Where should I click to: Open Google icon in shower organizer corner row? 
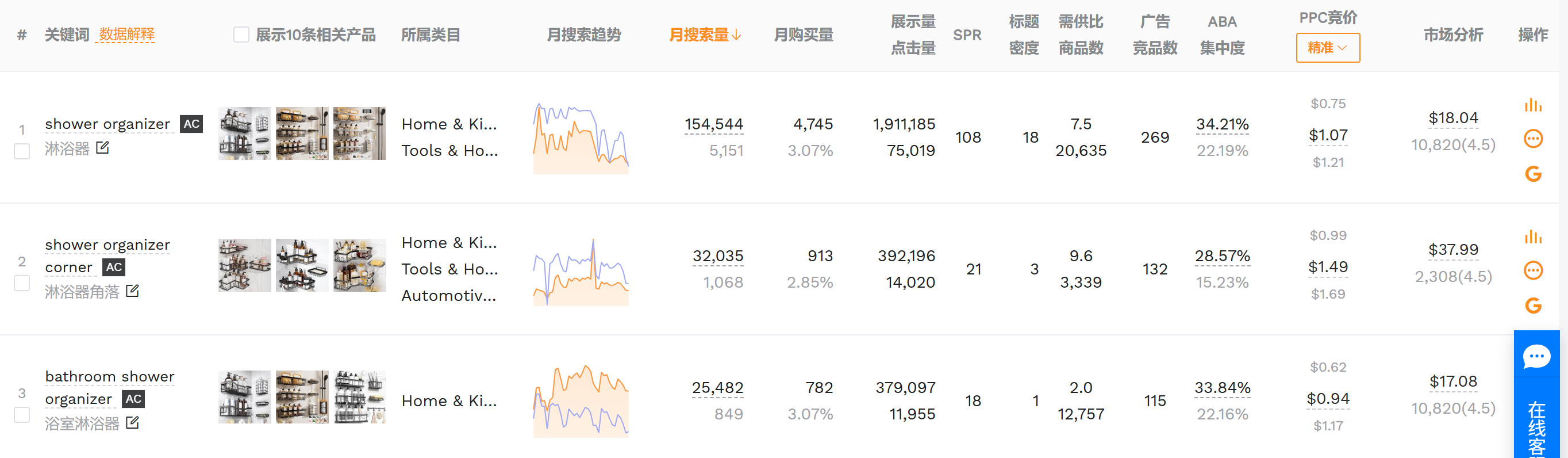(1533, 306)
